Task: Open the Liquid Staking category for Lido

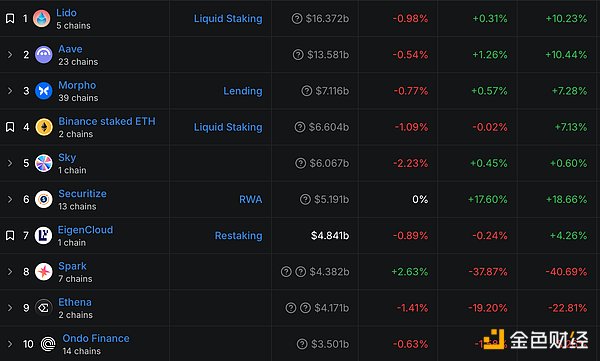Action: coord(228,19)
